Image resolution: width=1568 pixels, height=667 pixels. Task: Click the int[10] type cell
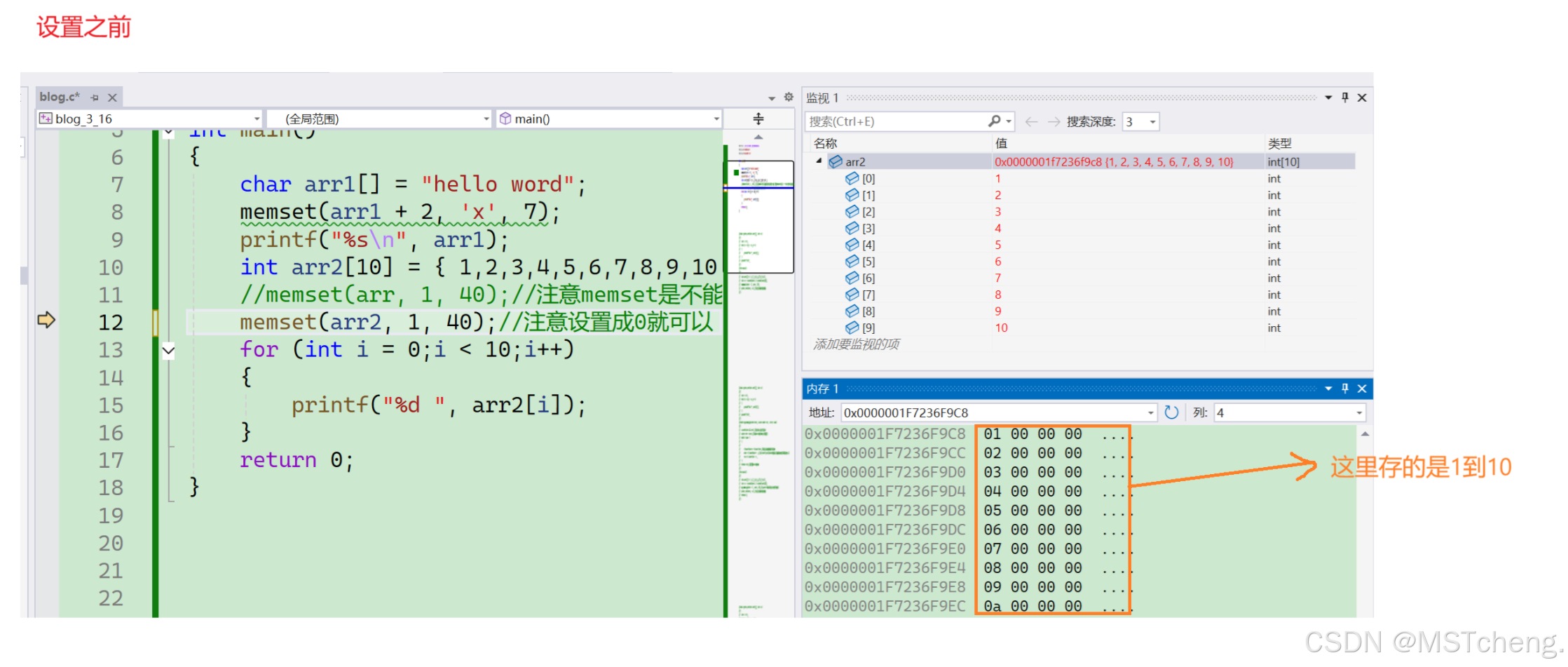click(1283, 162)
